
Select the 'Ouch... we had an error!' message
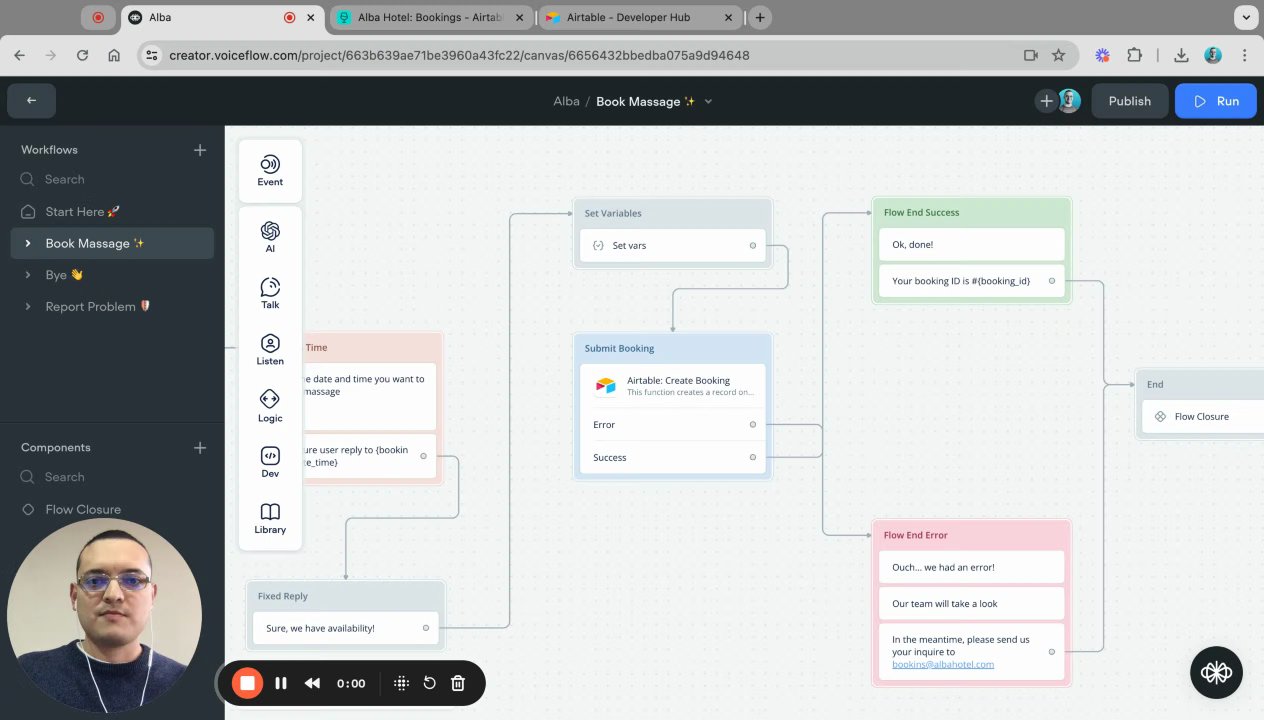[x=972, y=567]
